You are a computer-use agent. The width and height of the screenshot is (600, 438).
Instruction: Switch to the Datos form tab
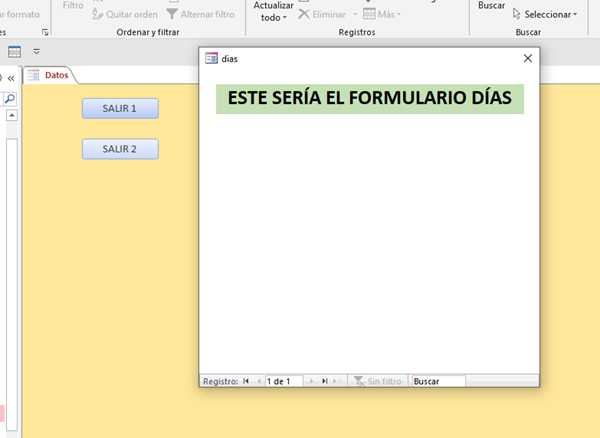pyautogui.click(x=50, y=75)
